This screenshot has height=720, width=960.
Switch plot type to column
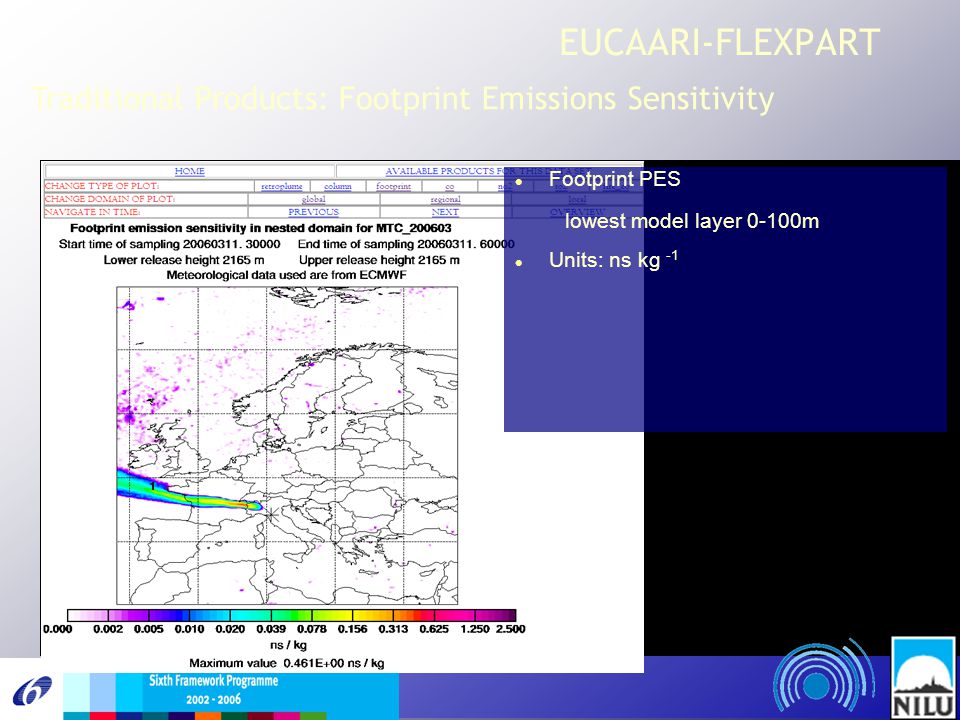tap(337, 186)
